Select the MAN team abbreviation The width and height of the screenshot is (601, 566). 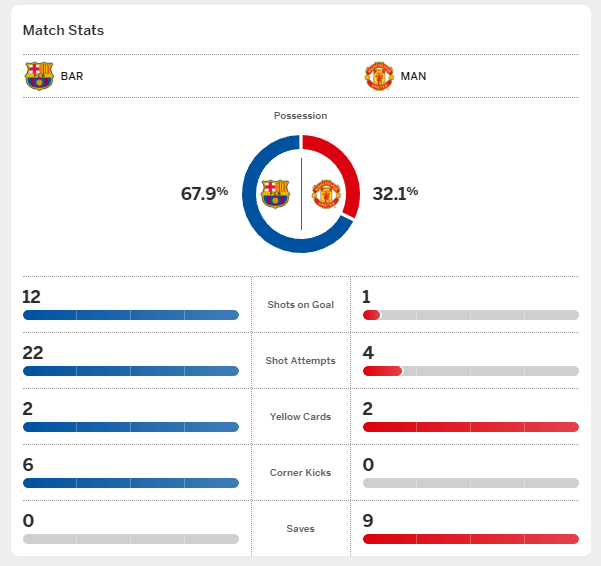tap(413, 76)
